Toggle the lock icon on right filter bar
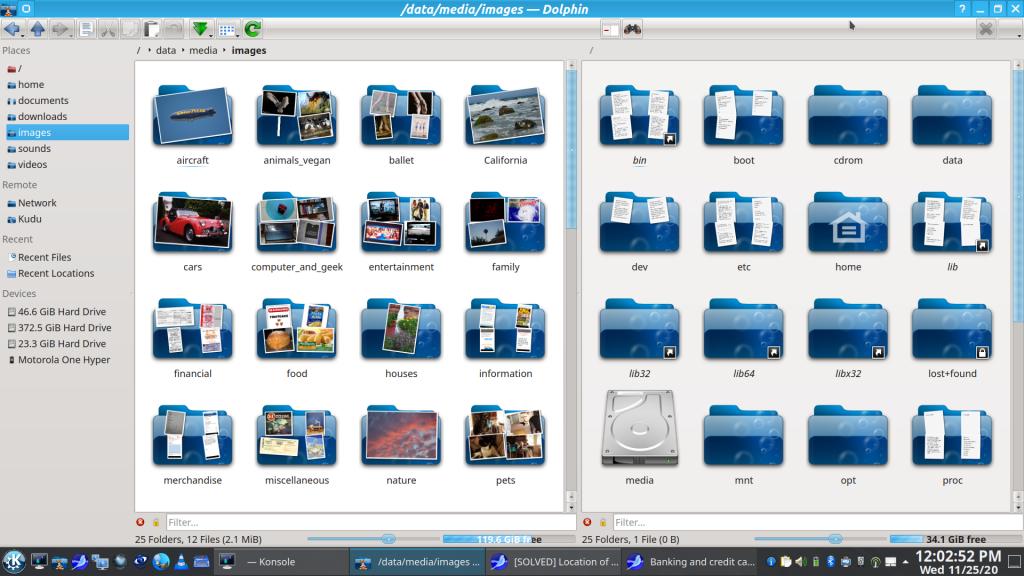This screenshot has width=1024, height=576. coord(603,522)
